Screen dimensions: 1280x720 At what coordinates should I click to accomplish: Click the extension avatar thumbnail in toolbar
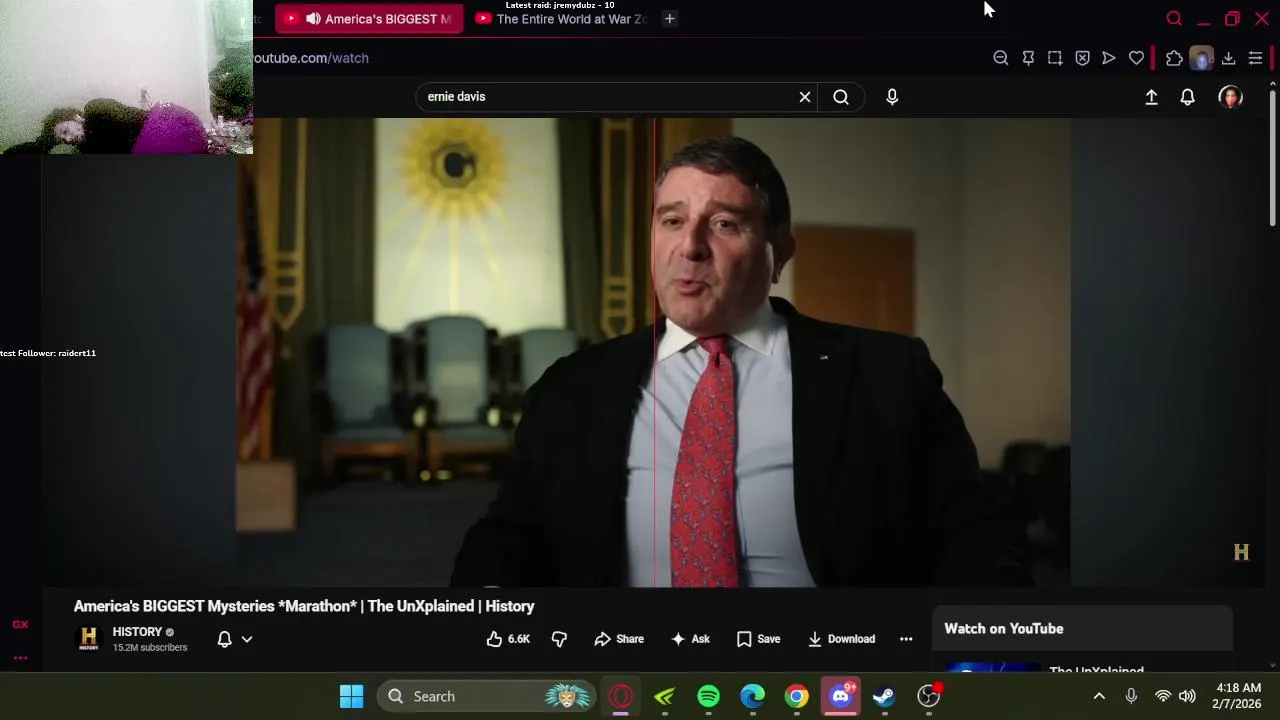point(1201,58)
